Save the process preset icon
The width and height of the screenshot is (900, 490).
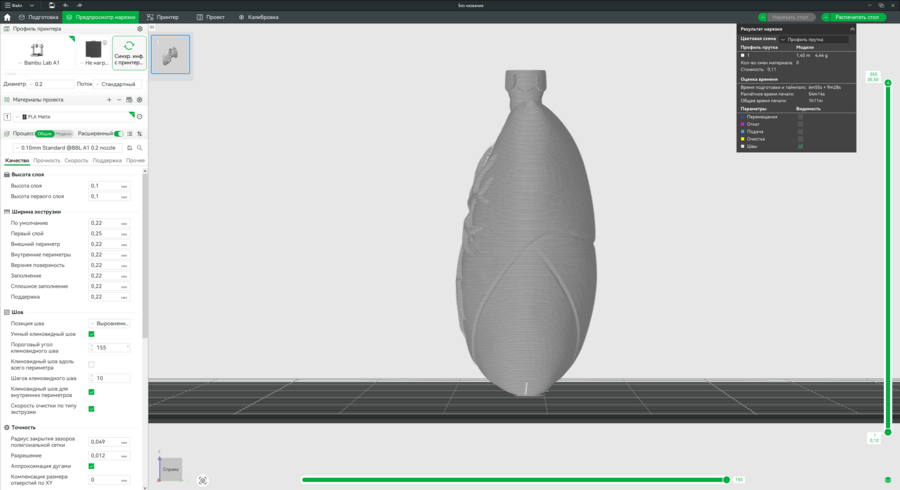tap(130, 148)
